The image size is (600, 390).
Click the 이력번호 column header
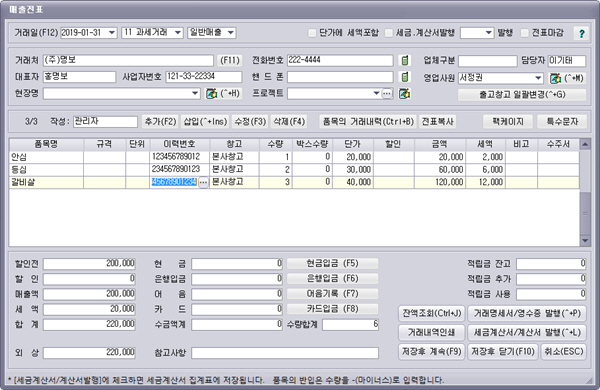[179, 144]
